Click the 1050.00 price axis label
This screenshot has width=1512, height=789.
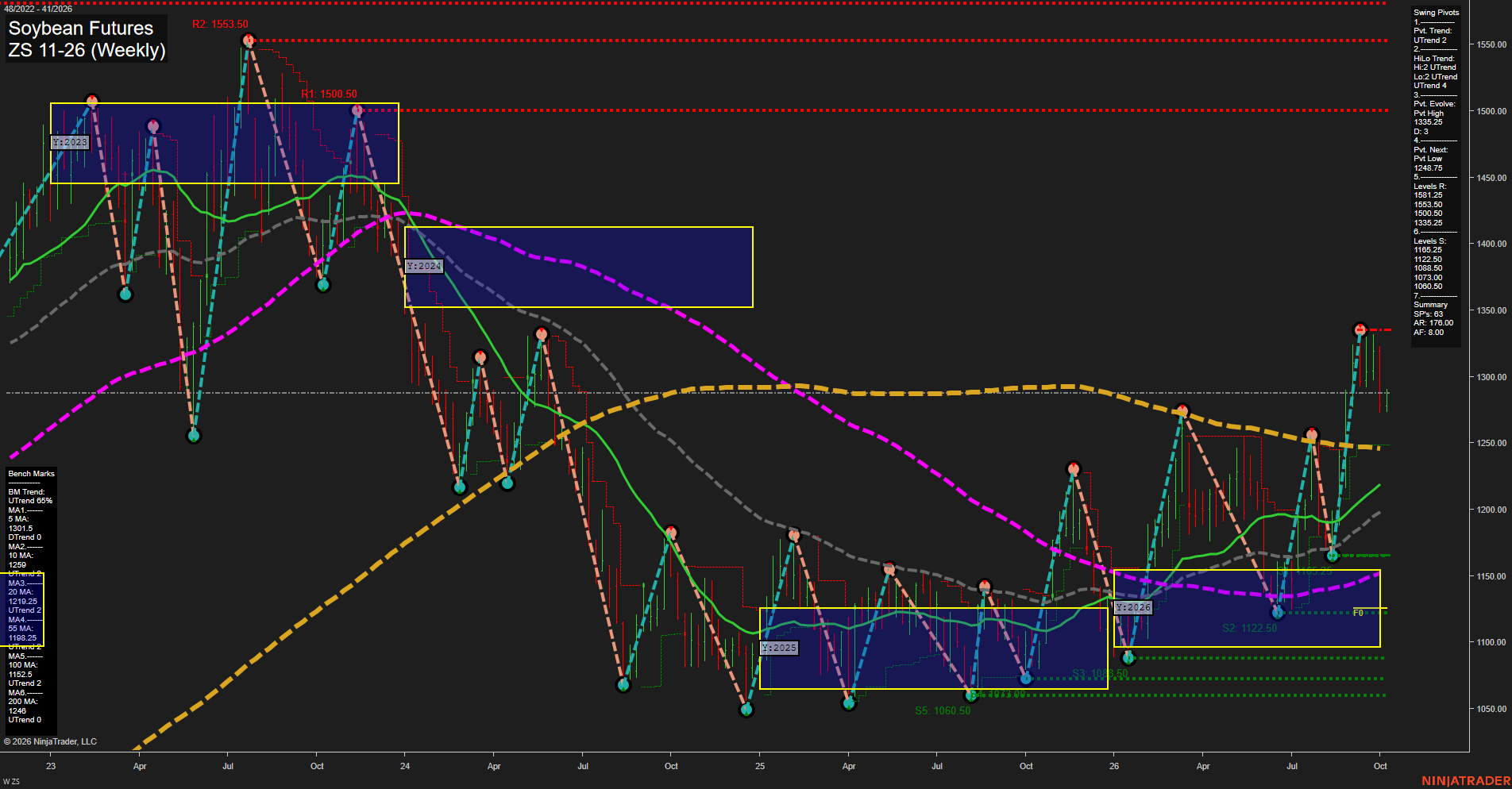(x=1491, y=709)
